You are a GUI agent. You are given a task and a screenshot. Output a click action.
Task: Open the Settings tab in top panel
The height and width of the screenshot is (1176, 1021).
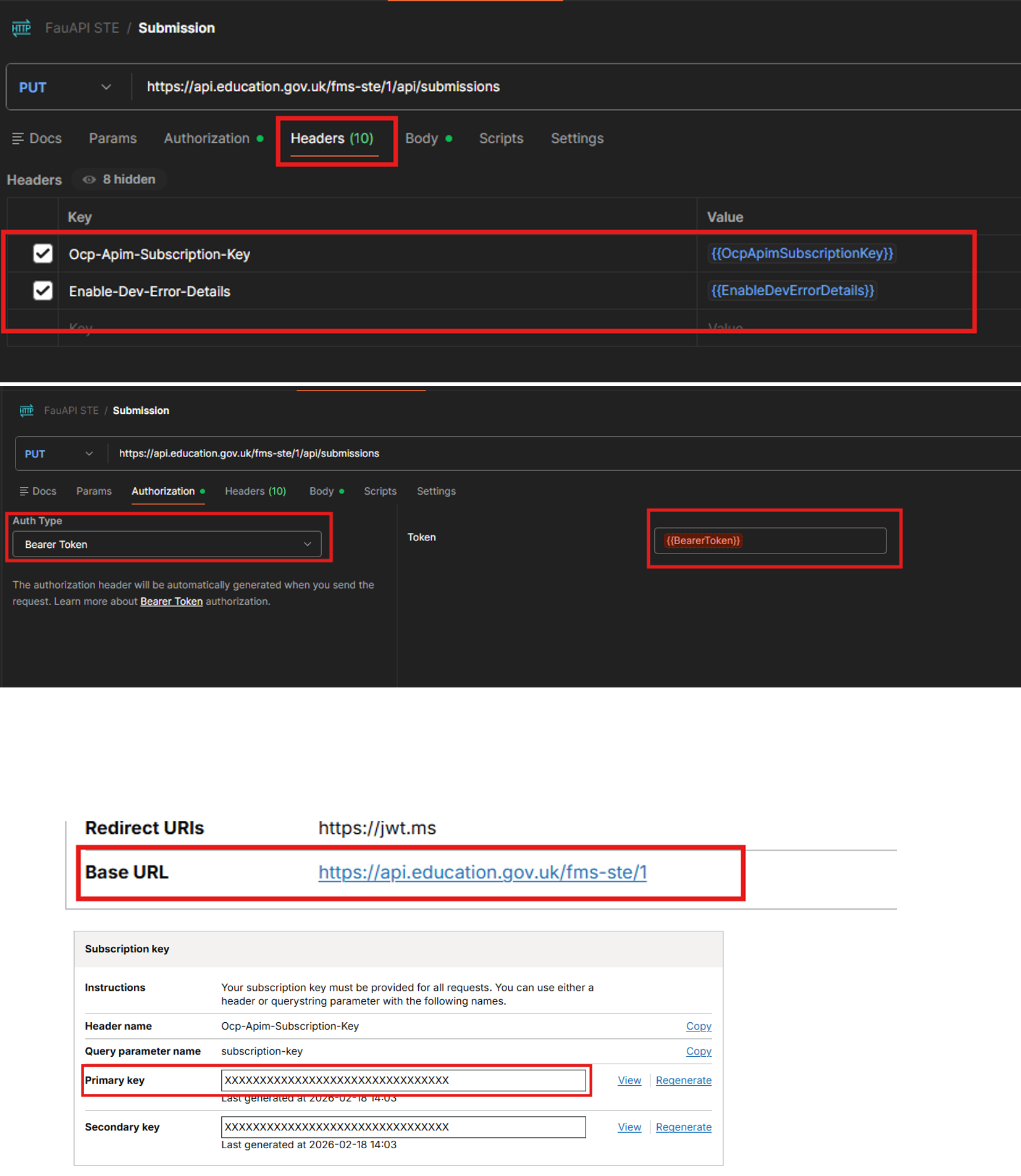pyautogui.click(x=577, y=138)
